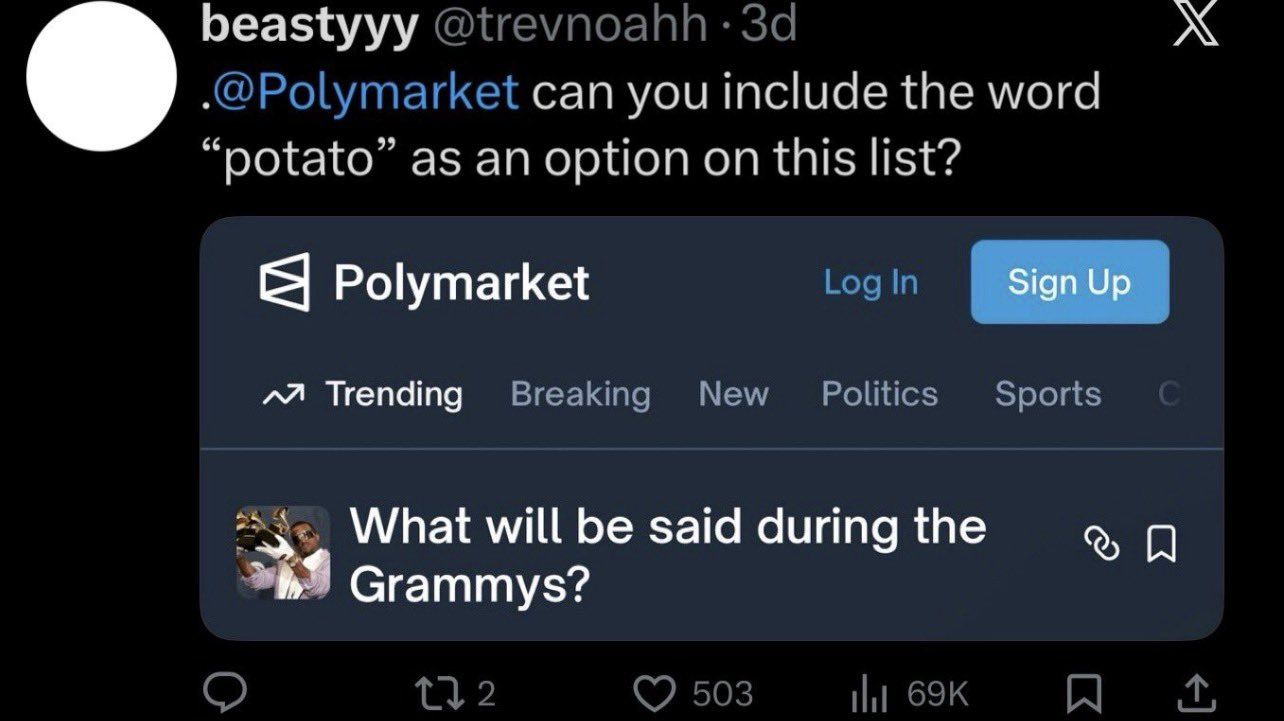Click the reply speech bubble icon

221,691
